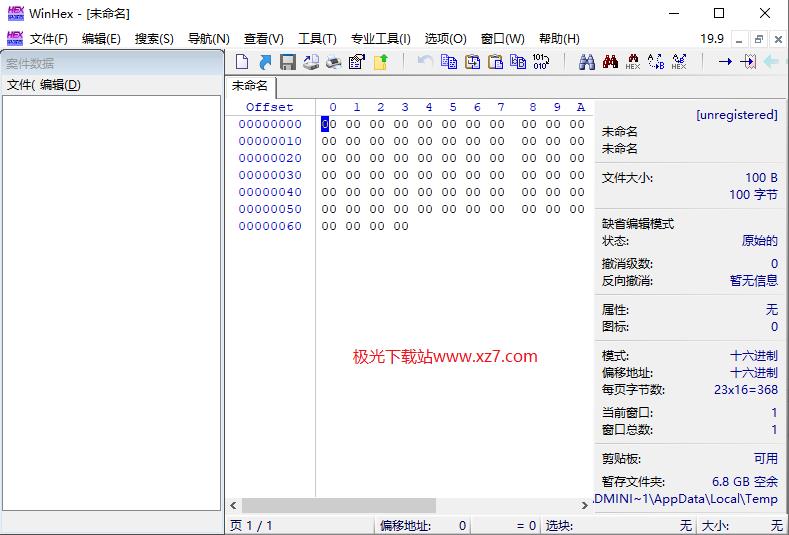
Task: Copy the block using the copy toolbar icon
Action: pyautogui.click(x=449, y=62)
